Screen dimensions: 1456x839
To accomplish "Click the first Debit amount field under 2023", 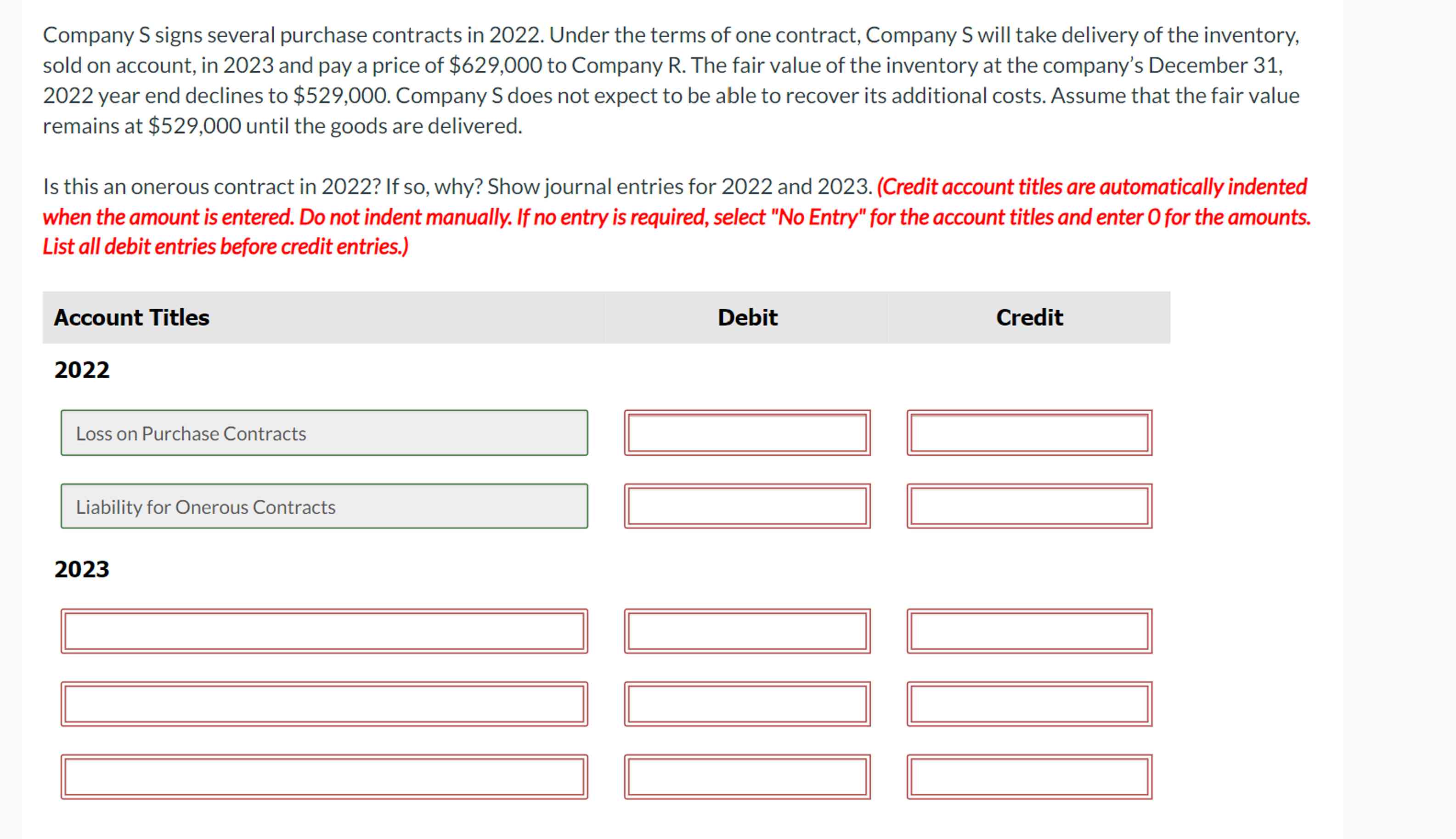I will 746,632.
